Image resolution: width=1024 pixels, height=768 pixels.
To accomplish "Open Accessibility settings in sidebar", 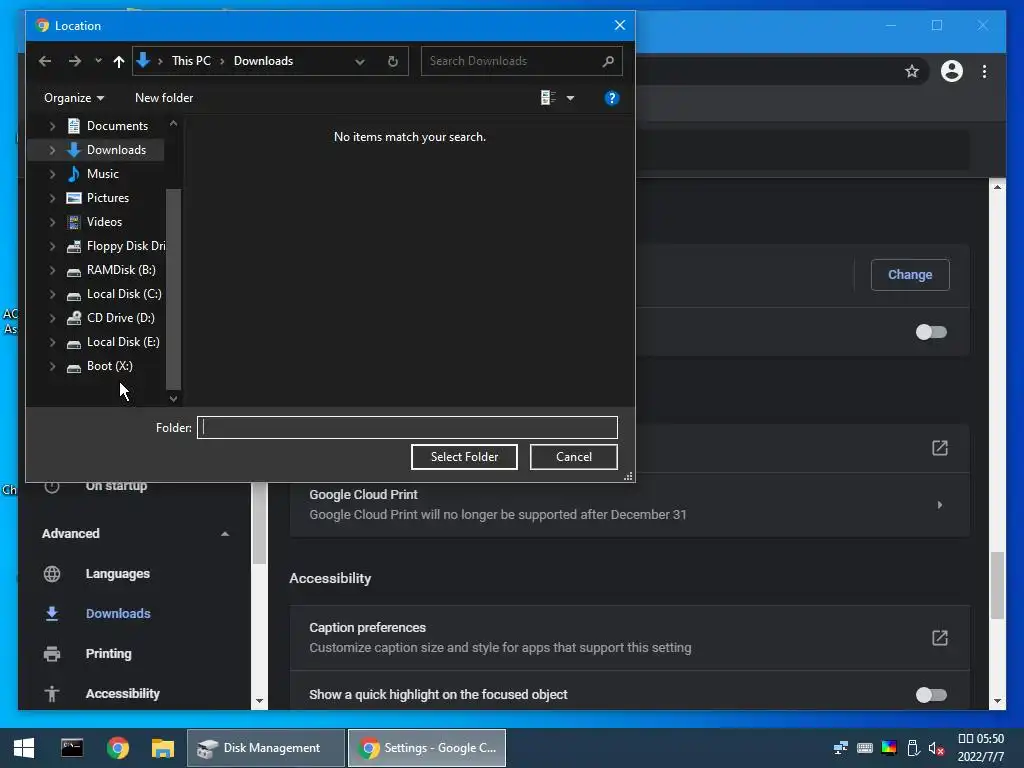I will click(x=123, y=694).
